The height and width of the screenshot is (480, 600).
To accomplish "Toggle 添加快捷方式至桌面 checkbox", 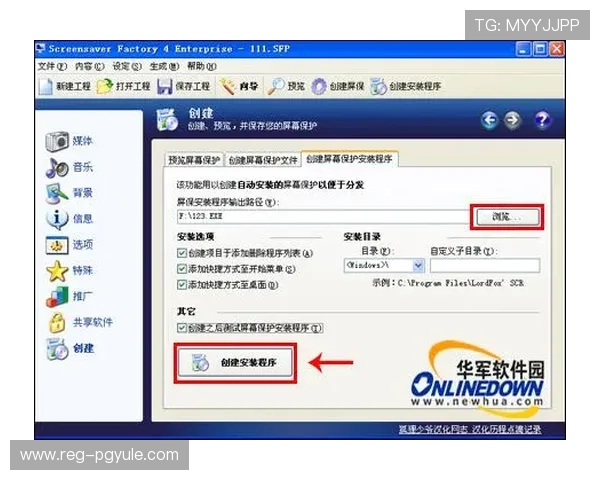I will tap(182, 284).
